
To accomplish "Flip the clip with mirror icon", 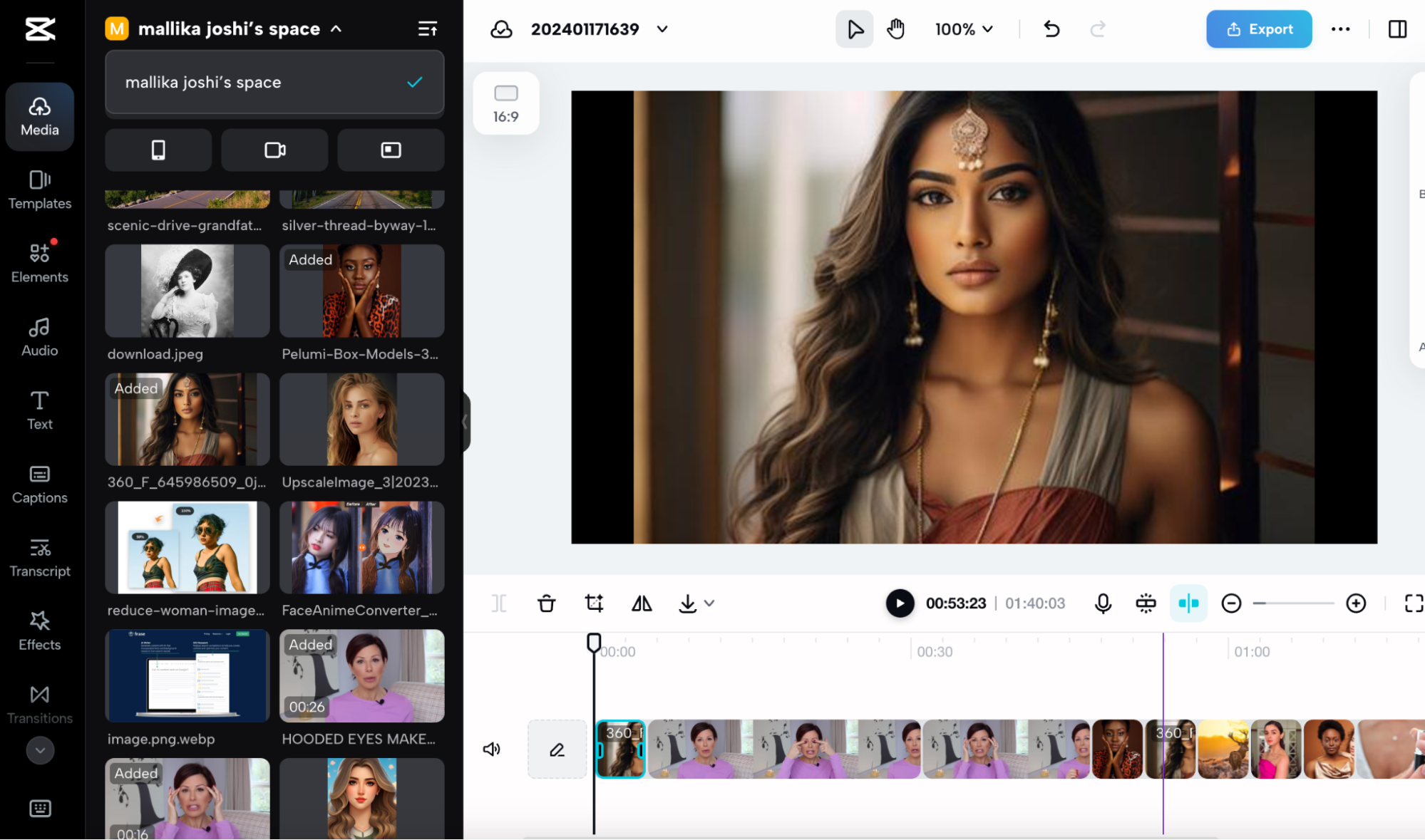I will (642, 603).
